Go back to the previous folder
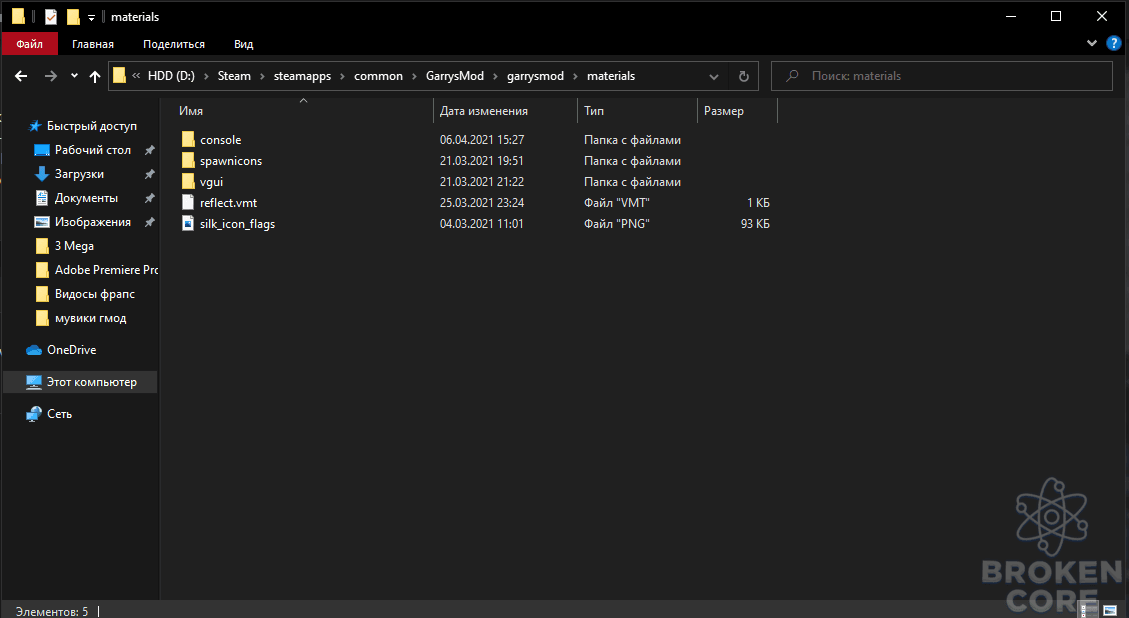Viewport: 1129px width, 618px height. pos(21,76)
